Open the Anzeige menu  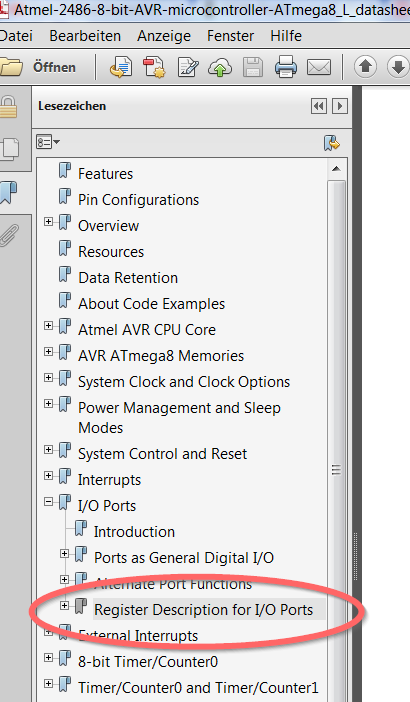pyautogui.click(x=164, y=36)
